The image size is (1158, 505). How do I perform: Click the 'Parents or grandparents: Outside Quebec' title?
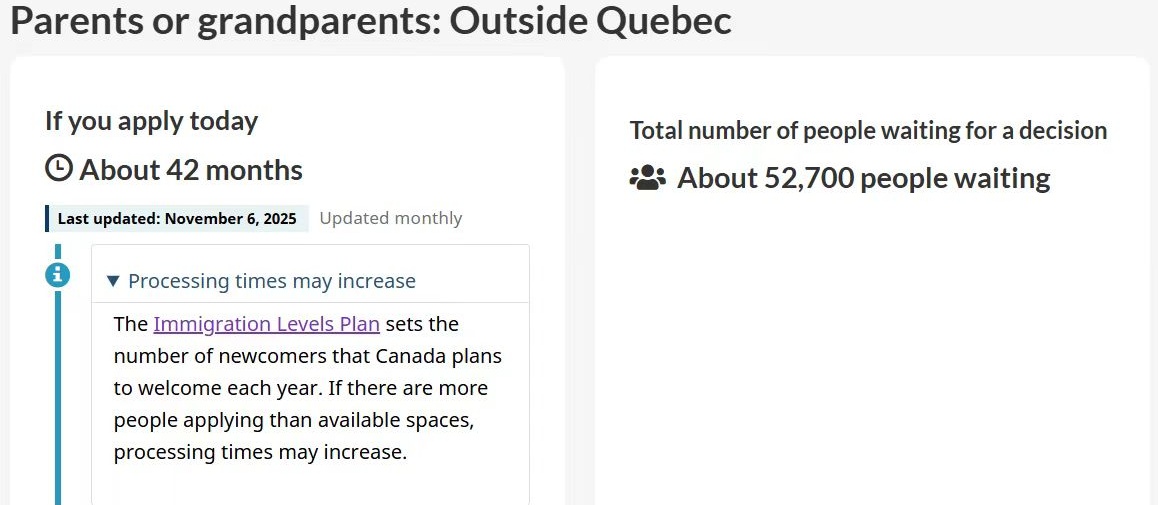(371, 20)
